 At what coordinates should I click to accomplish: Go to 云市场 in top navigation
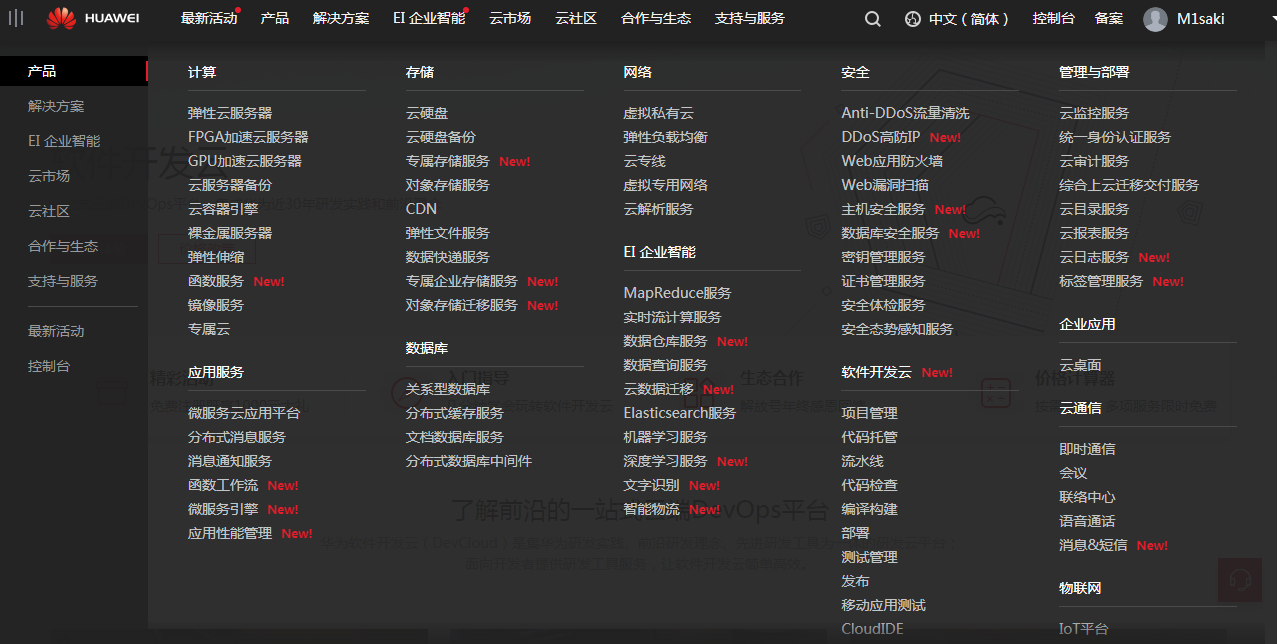click(510, 19)
